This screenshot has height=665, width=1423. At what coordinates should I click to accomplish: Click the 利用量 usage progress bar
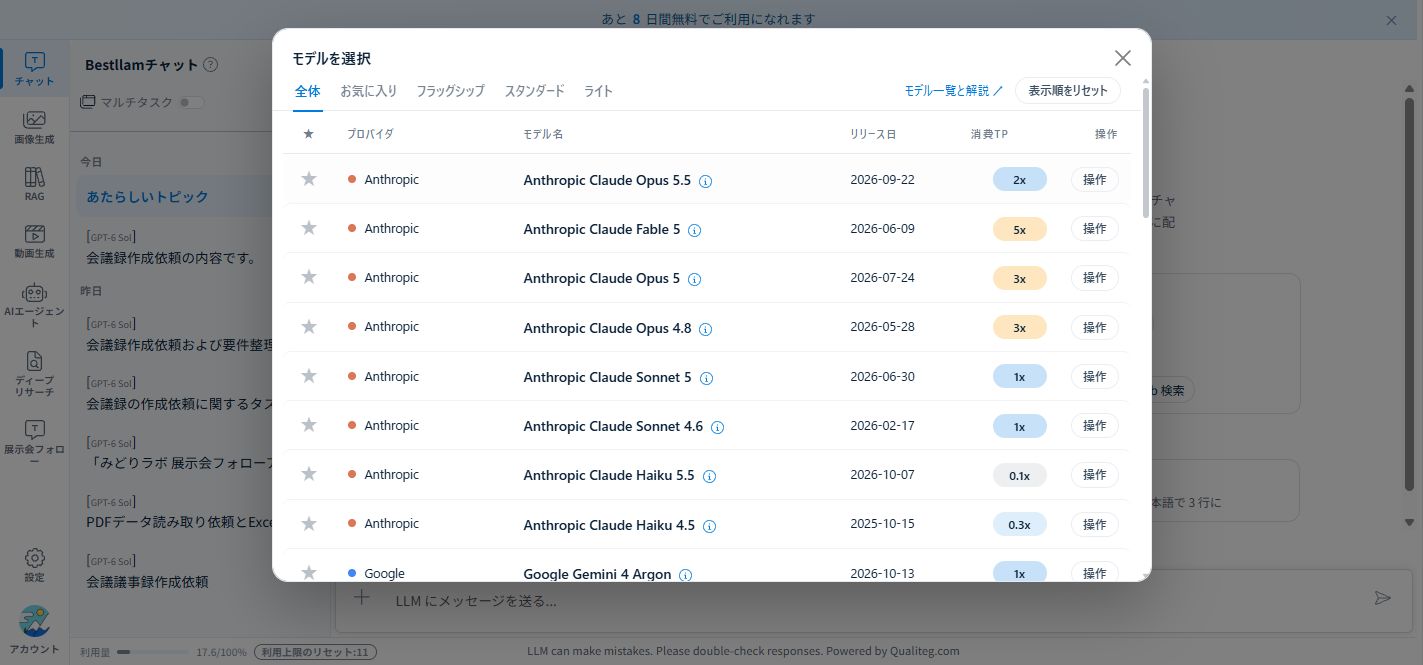[153, 652]
